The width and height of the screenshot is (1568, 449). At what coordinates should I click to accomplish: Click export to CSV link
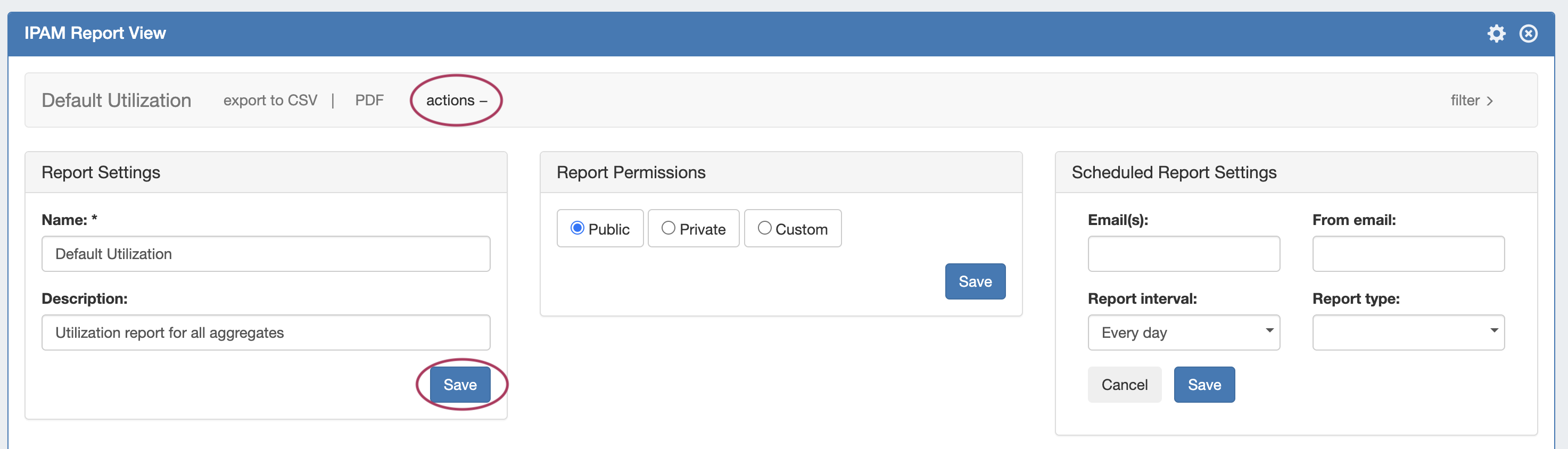click(270, 101)
